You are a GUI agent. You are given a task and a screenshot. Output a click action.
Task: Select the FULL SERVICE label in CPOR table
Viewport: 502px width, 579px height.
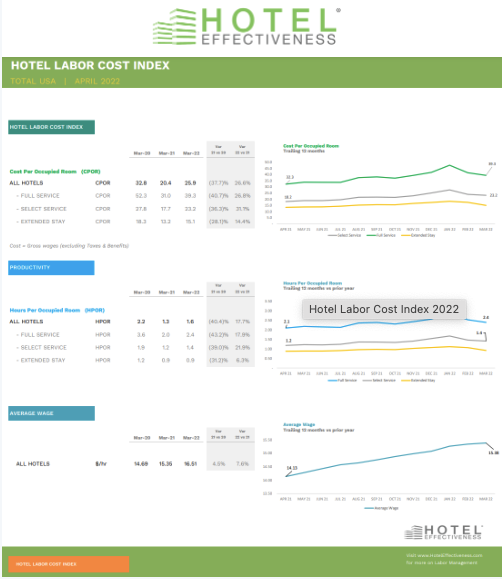click(40, 196)
